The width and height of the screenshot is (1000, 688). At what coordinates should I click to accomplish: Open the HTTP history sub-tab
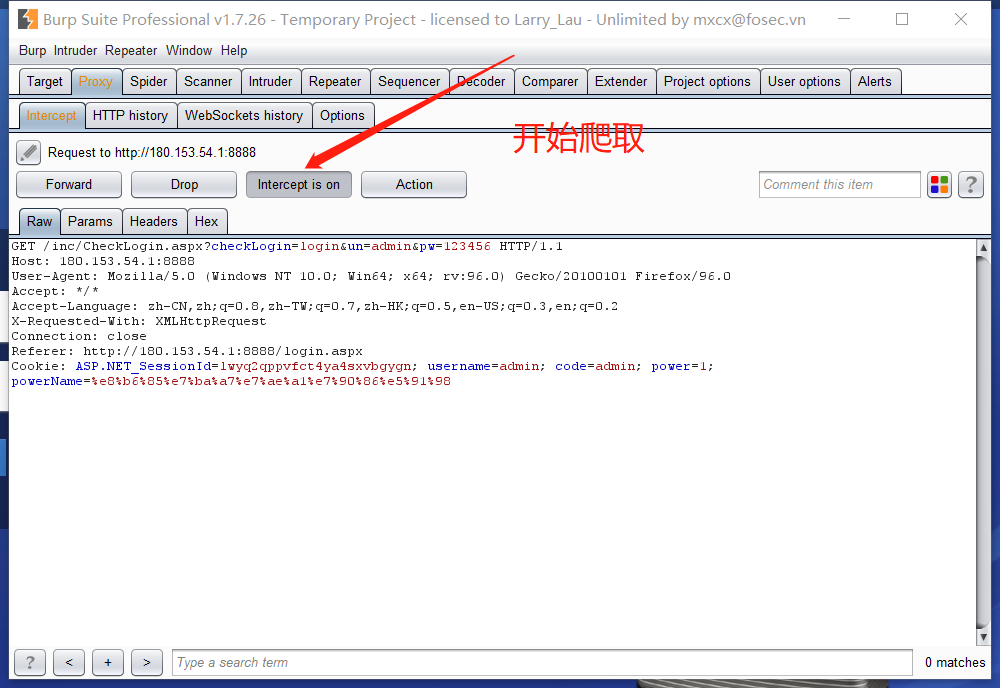click(x=130, y=115)
